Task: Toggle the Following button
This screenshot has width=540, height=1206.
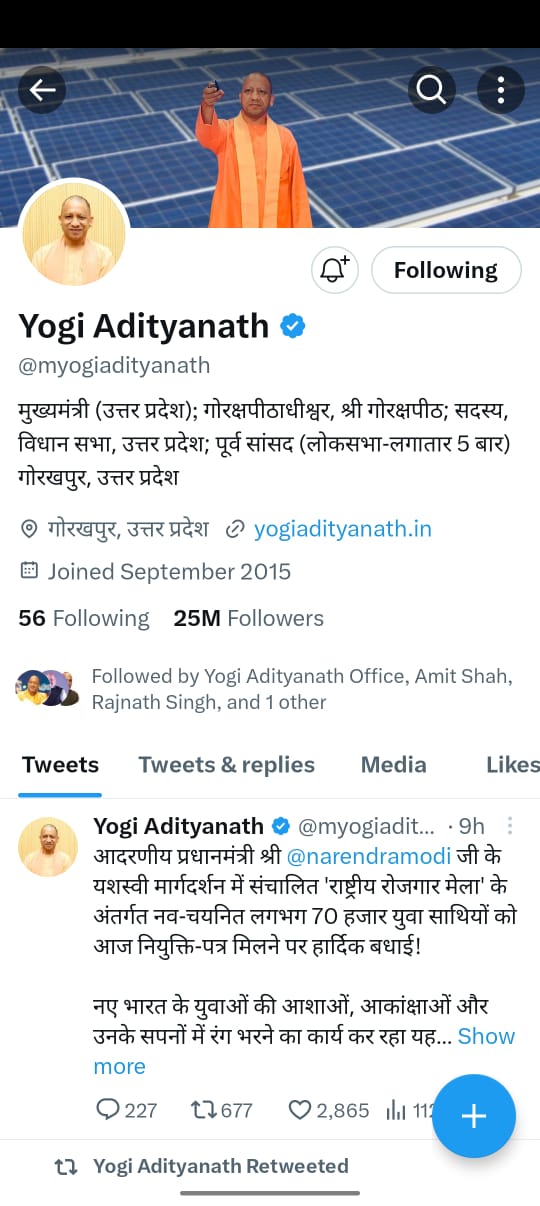Action: click(x=446, y=270)
